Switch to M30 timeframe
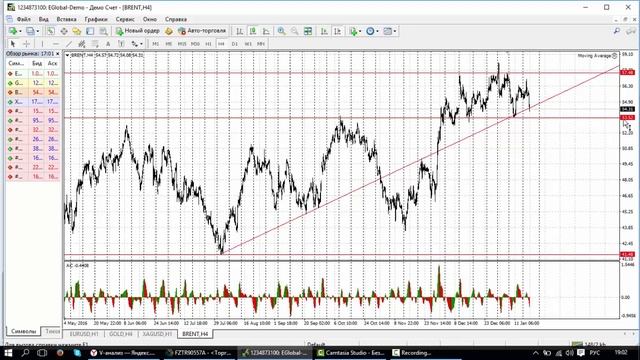The width and height of the screenshot is (640, 360). coord(196,44)
